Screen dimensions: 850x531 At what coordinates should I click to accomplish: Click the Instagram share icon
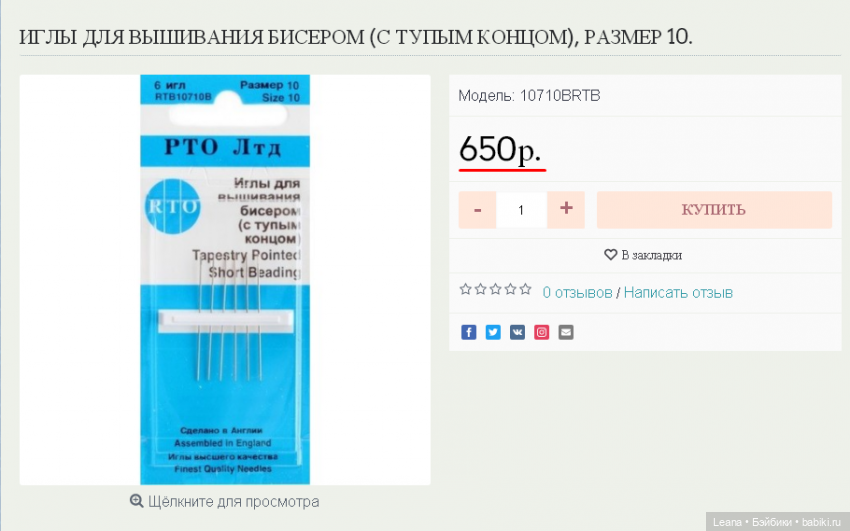click(542, 332)
